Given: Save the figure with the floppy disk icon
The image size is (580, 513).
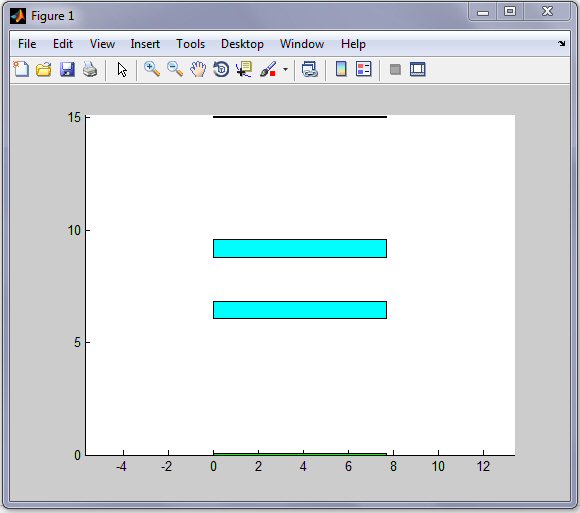Looking at the screenshot, I should [x=67, y=69].
